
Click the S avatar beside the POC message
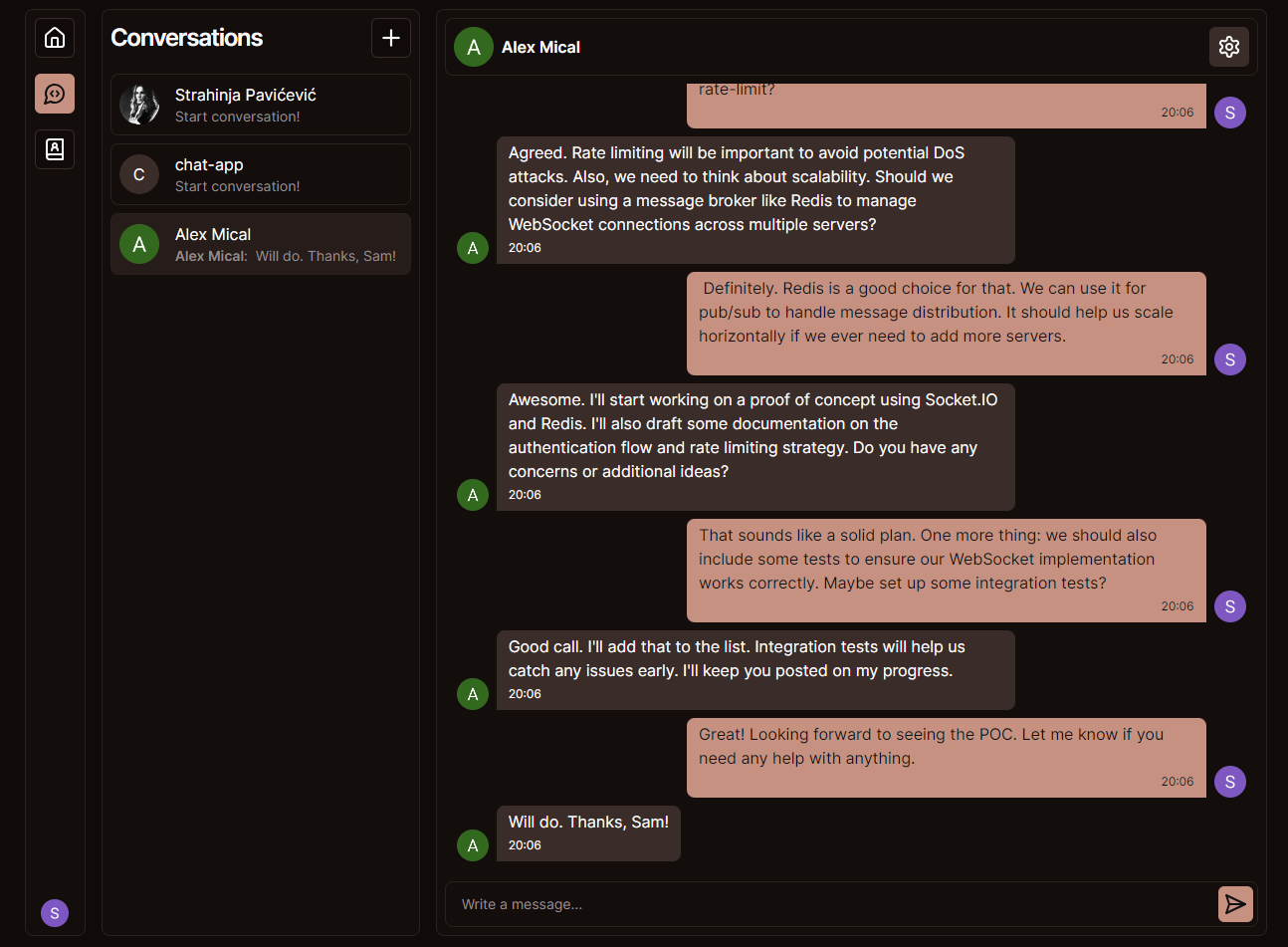pyautogui.click(x=1230, y=782)
